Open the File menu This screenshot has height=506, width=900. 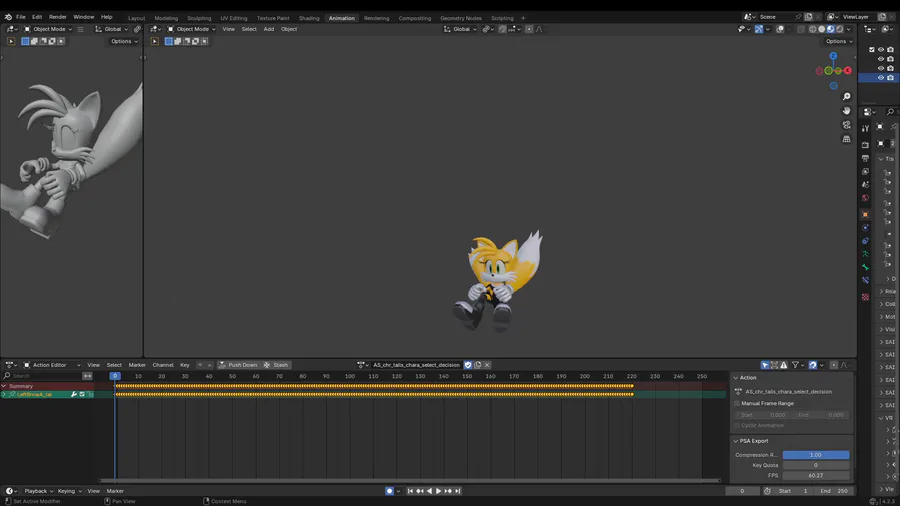pos(21,17)
